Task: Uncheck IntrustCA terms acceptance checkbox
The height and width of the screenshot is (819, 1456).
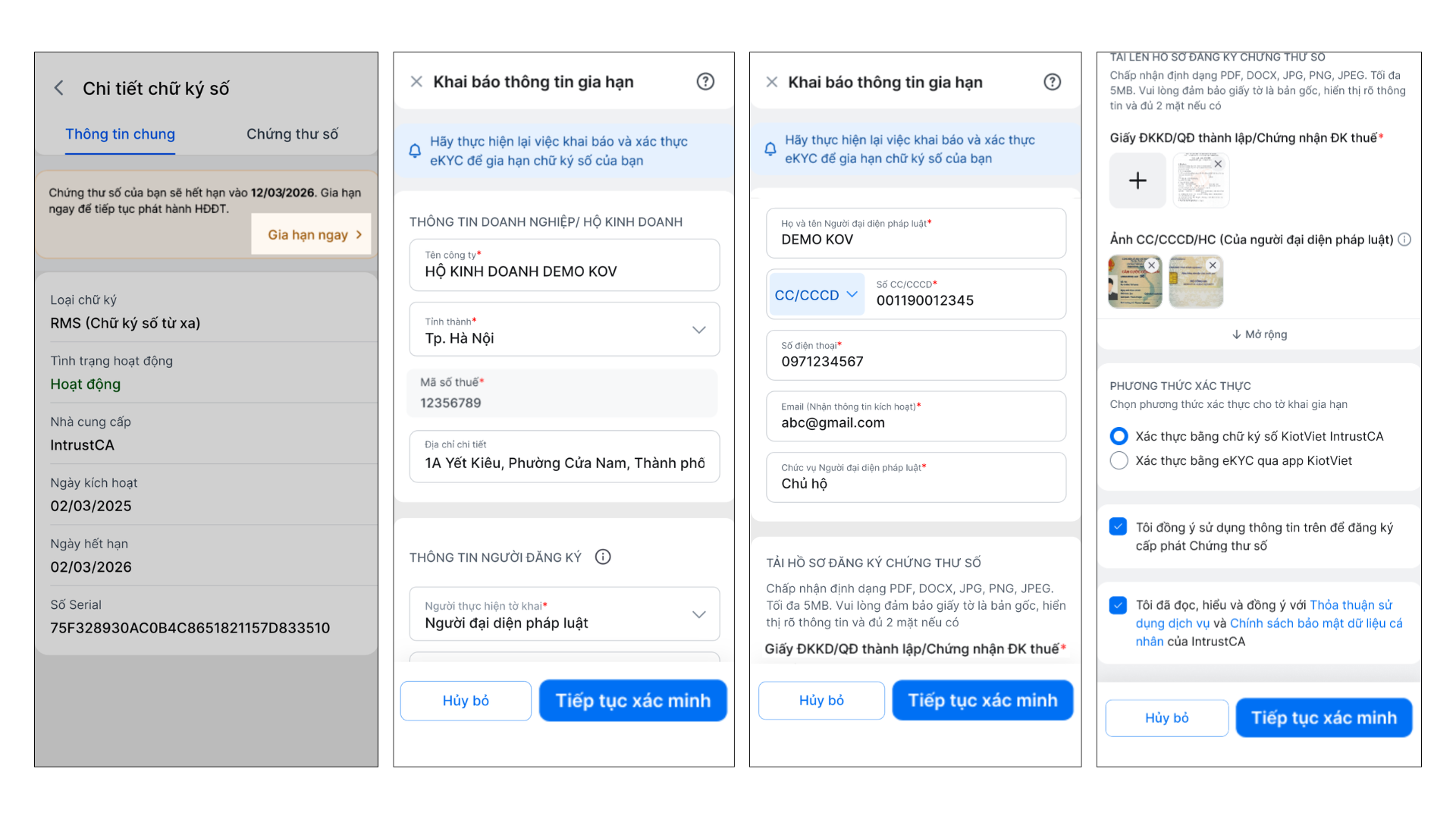Action: coord(1118,605)
